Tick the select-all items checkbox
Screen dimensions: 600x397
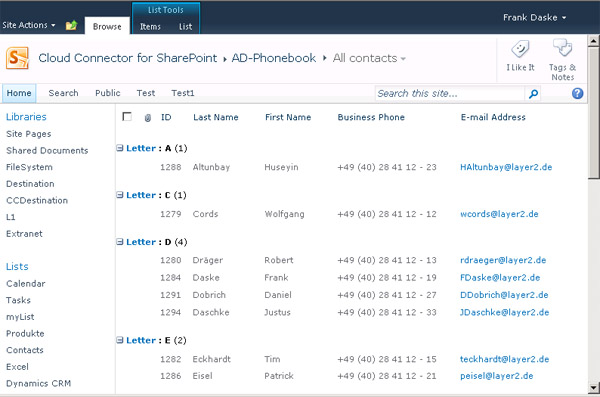coord(127,116)
